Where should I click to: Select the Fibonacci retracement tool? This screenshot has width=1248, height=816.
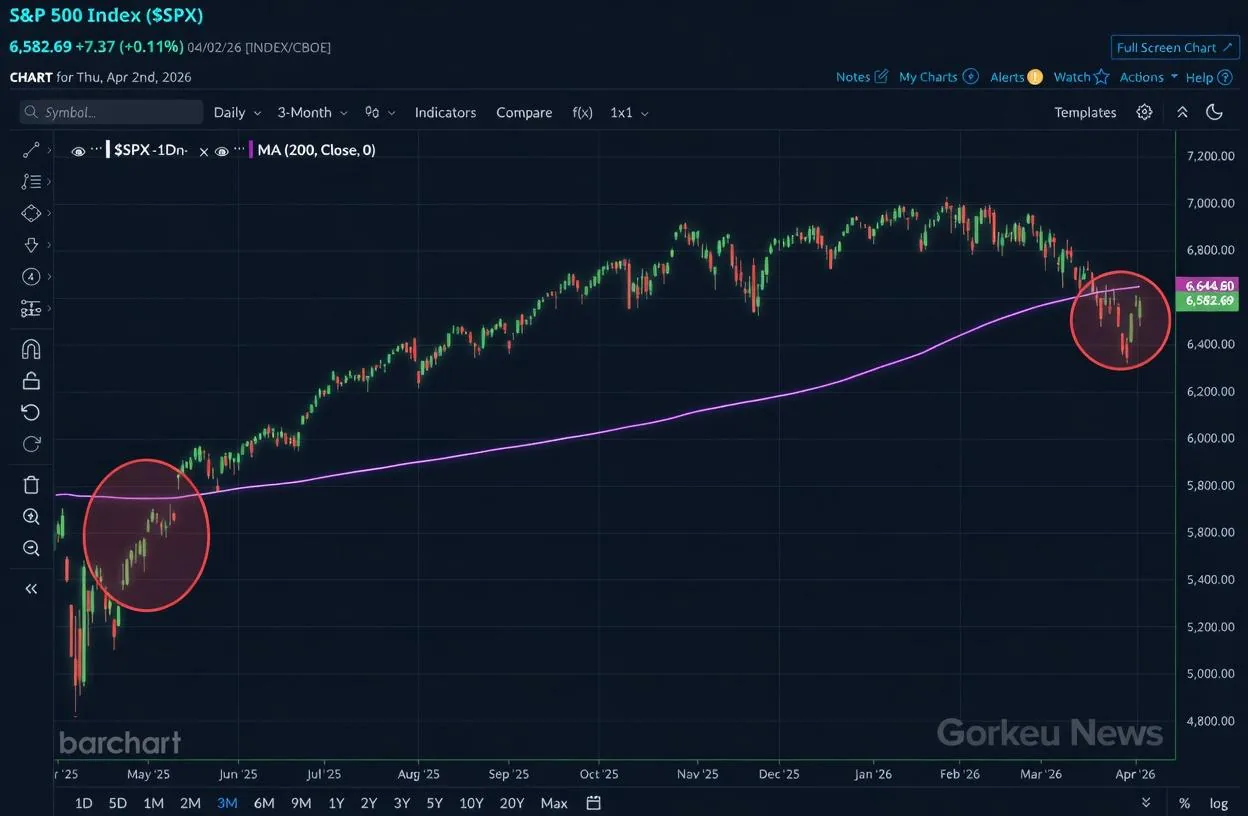31,182
